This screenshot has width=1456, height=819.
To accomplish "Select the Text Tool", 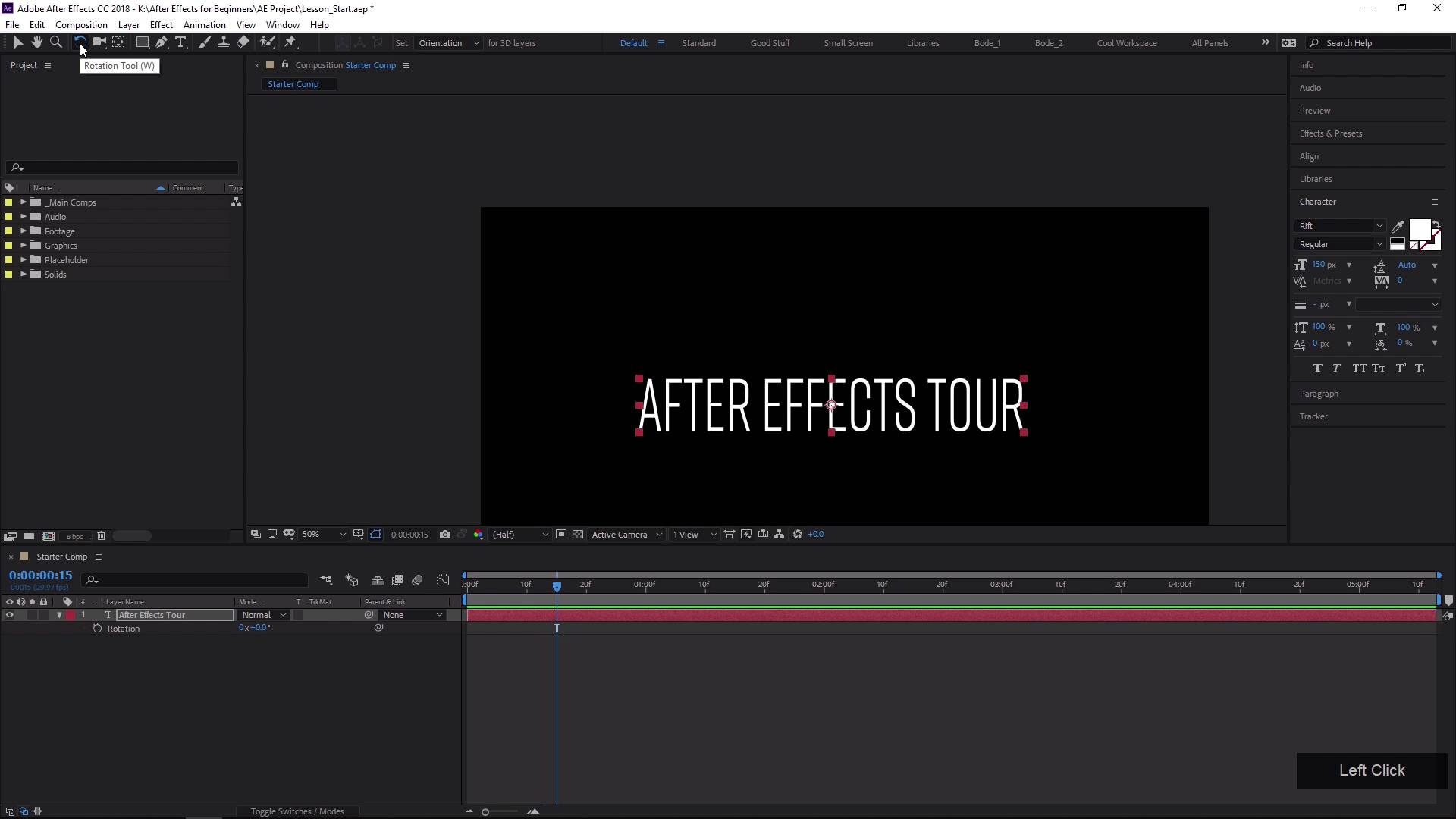I will (180, 42).
